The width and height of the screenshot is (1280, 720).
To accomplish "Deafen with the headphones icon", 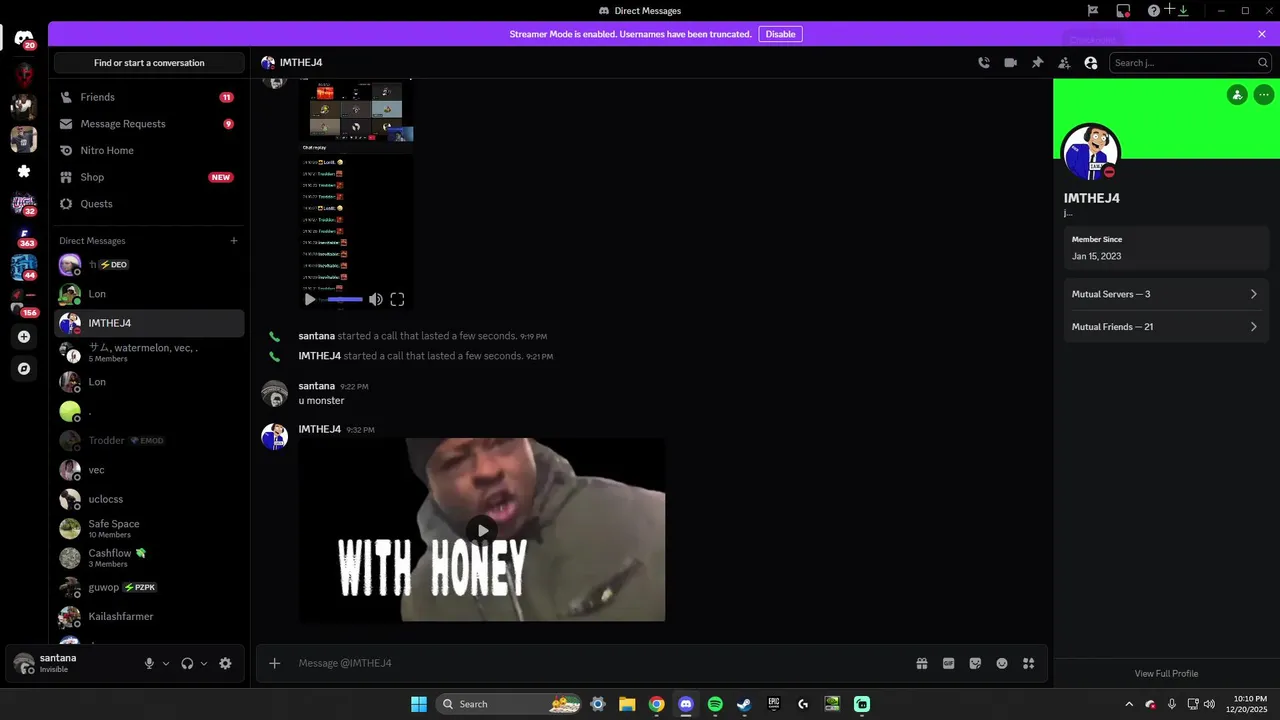I will pos(187,663).
